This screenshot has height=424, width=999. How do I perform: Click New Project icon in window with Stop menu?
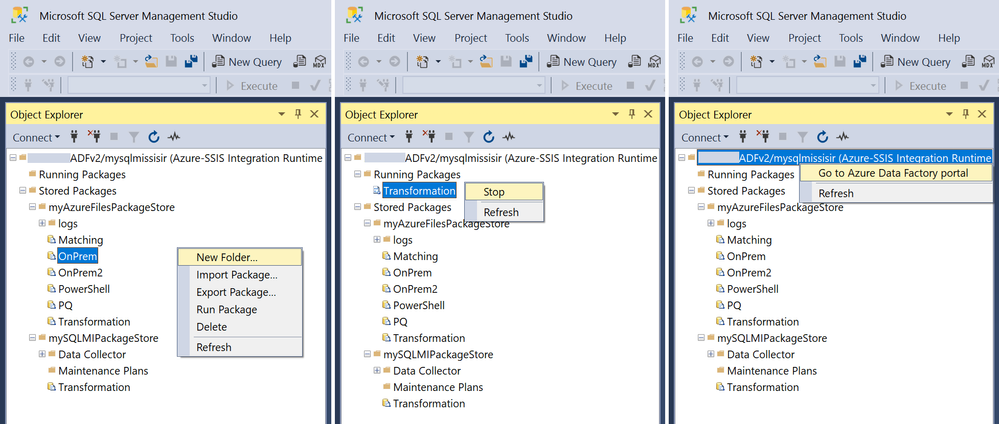point(422,62)
